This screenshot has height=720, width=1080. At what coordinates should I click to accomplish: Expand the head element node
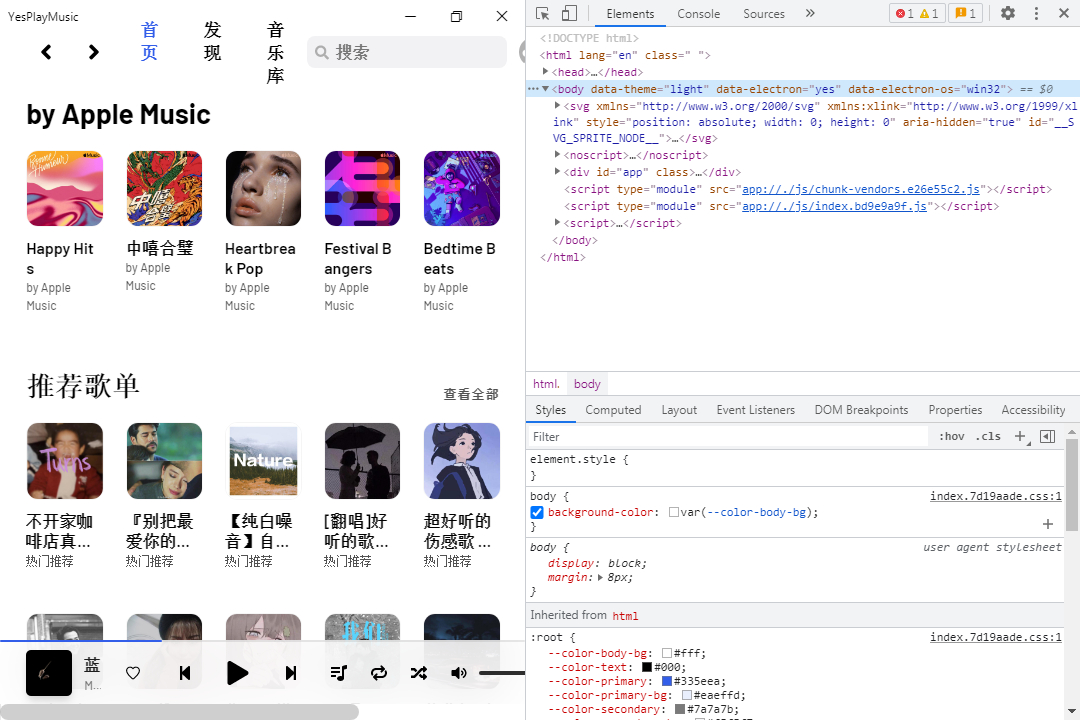546,72
